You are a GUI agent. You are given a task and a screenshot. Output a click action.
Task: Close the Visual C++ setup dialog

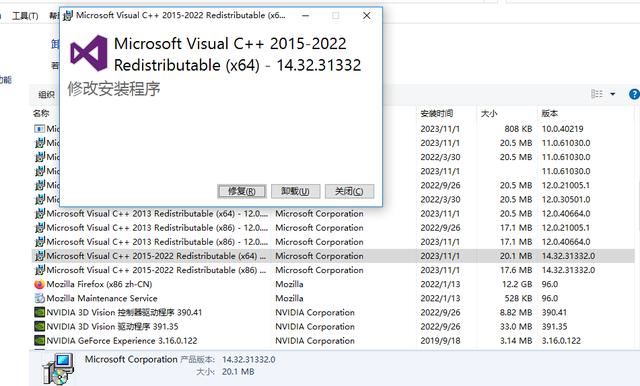click(367, 16)
